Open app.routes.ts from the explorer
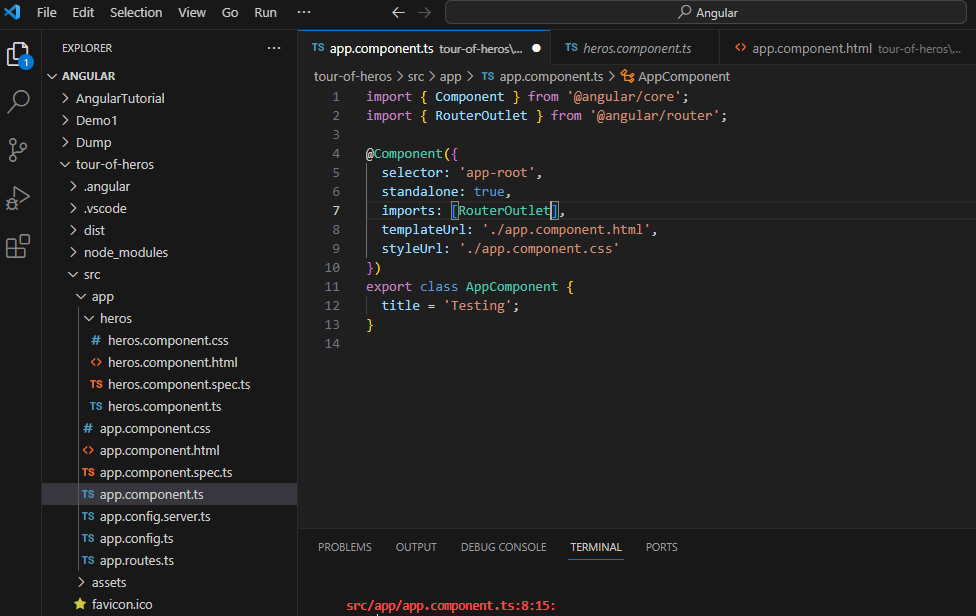The width and height of the screenshot is (976, 616). pyautogui.click(x=136, y=560)
